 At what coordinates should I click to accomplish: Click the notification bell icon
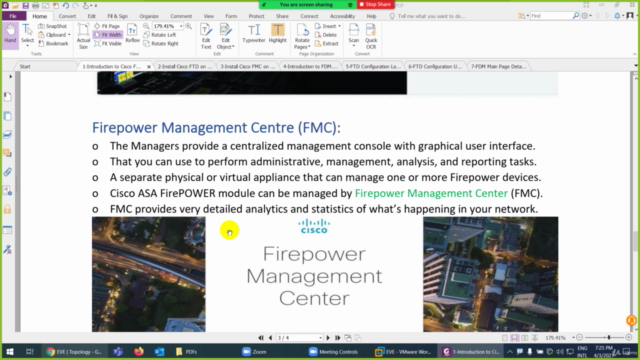click(x=617, y=16)
